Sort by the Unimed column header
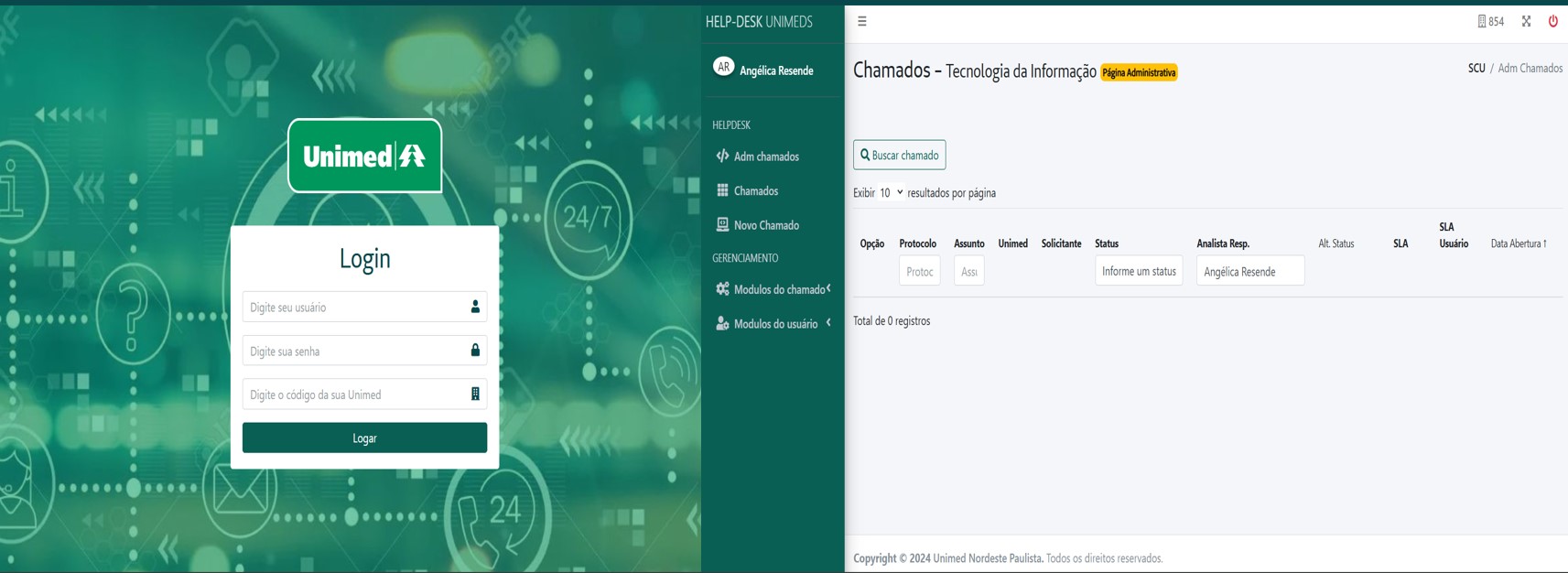 pos(1012,243)
